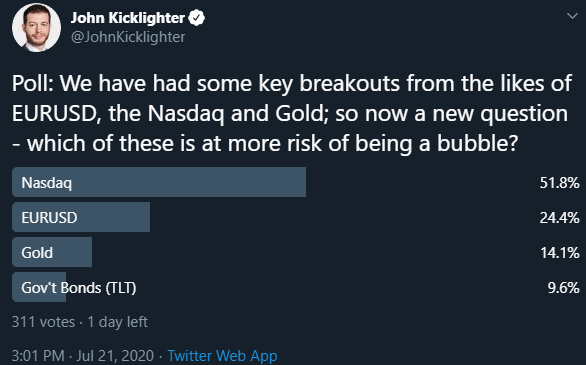The image size is (586, 365).
Task: Click the "bubble?" word ending the tweet
Action: (x=478, y=143)
